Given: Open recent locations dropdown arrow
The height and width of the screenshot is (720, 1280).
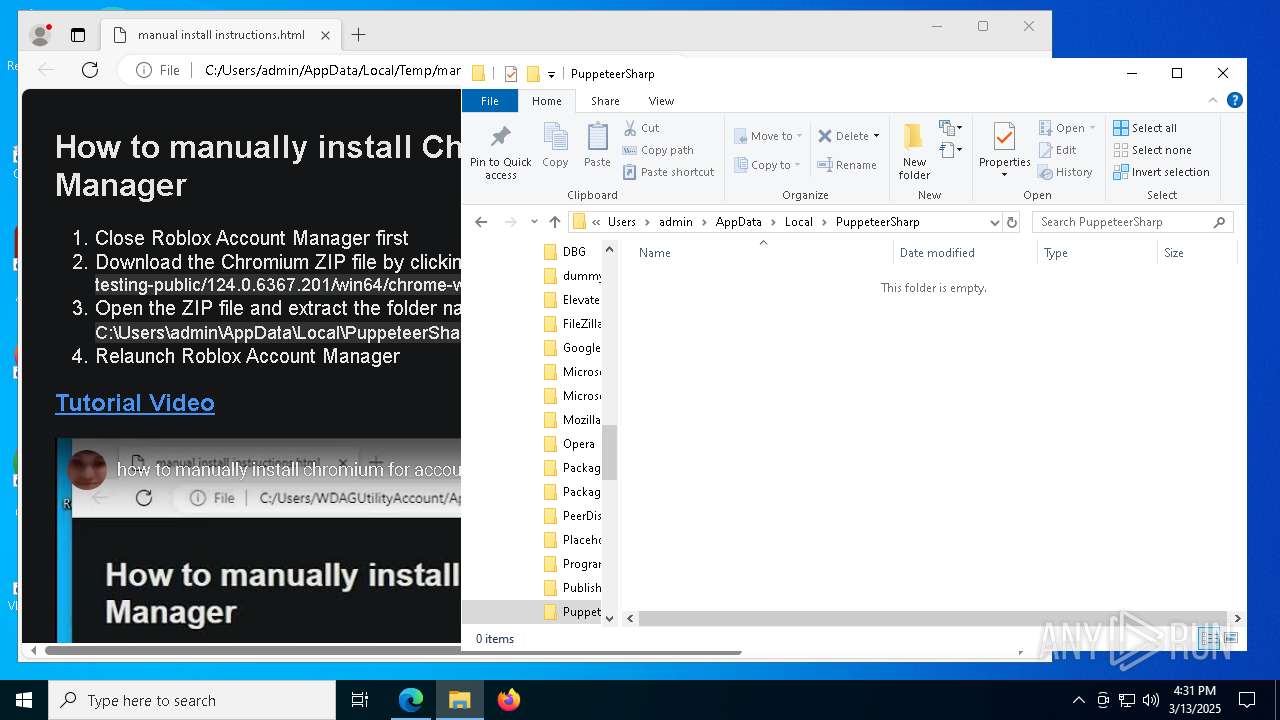Looking at the screenshot, I should pos(534,222).
